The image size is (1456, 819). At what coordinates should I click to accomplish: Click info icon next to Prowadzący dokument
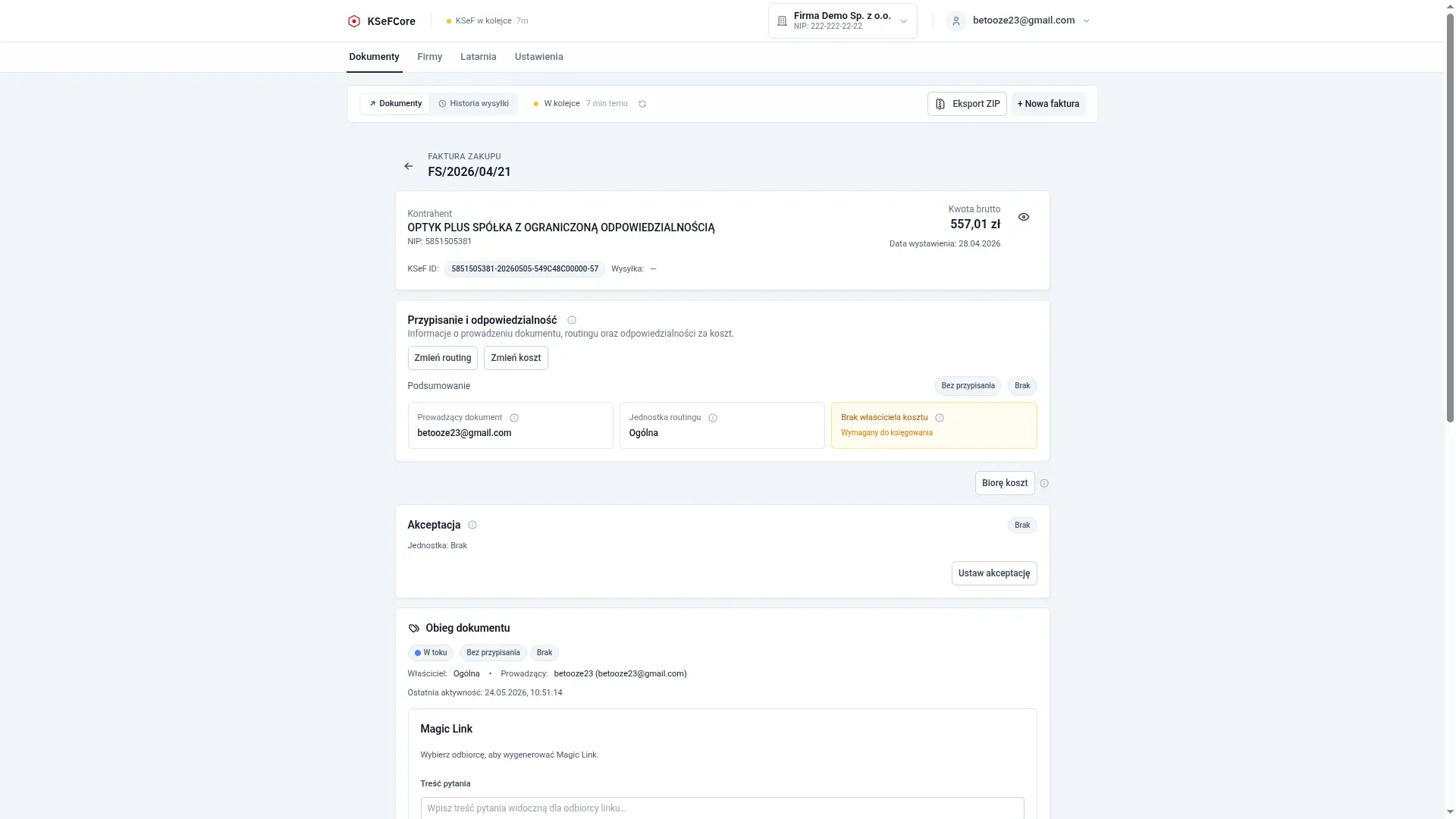514,418
